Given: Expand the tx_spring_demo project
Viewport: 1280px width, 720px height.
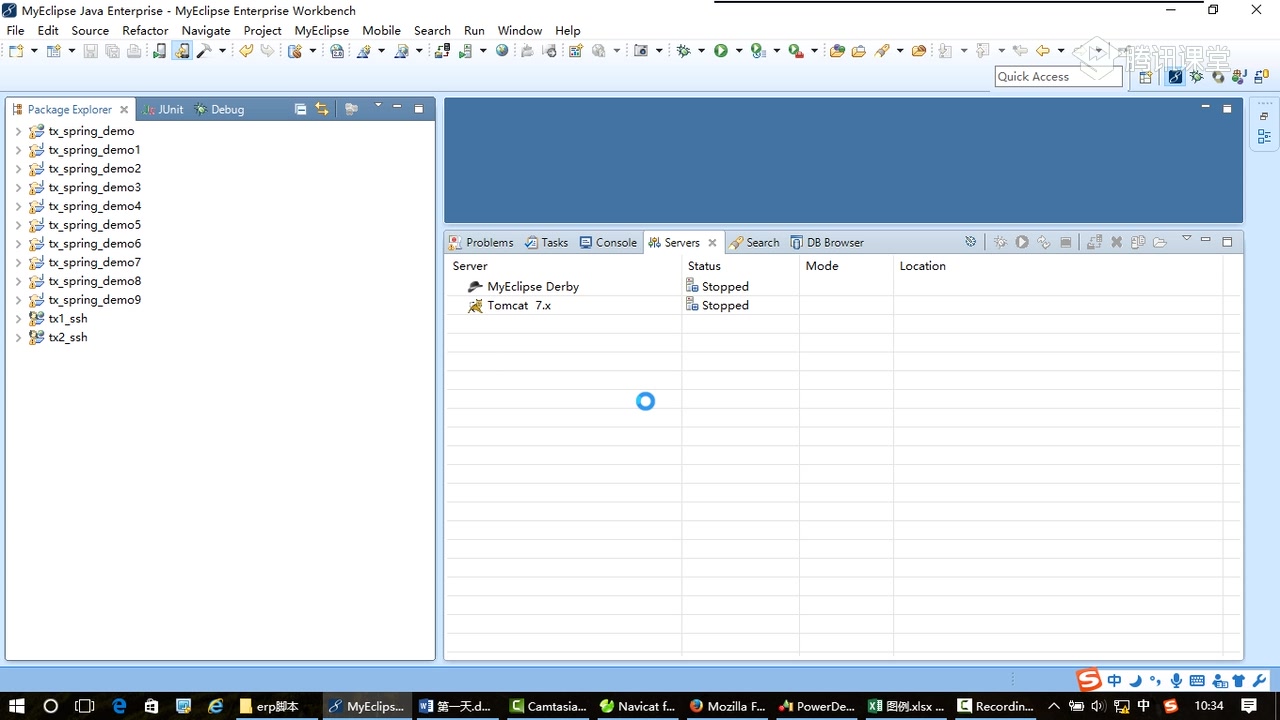Looking at the screenshot, I should pyautogui.click(x=18, y=131).
